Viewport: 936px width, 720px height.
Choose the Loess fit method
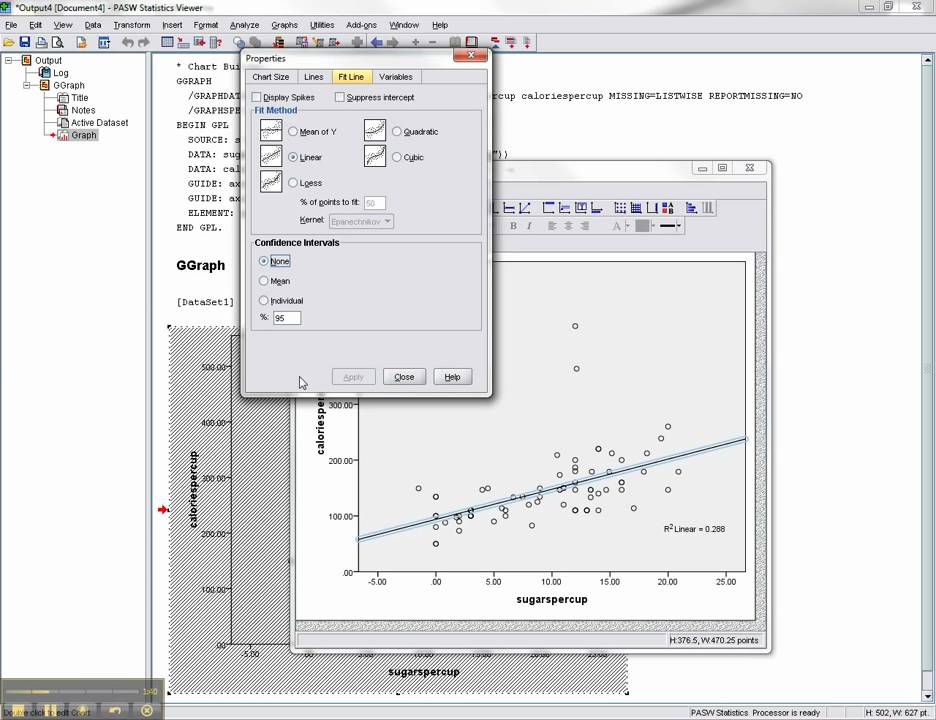[x=293, y=183]
